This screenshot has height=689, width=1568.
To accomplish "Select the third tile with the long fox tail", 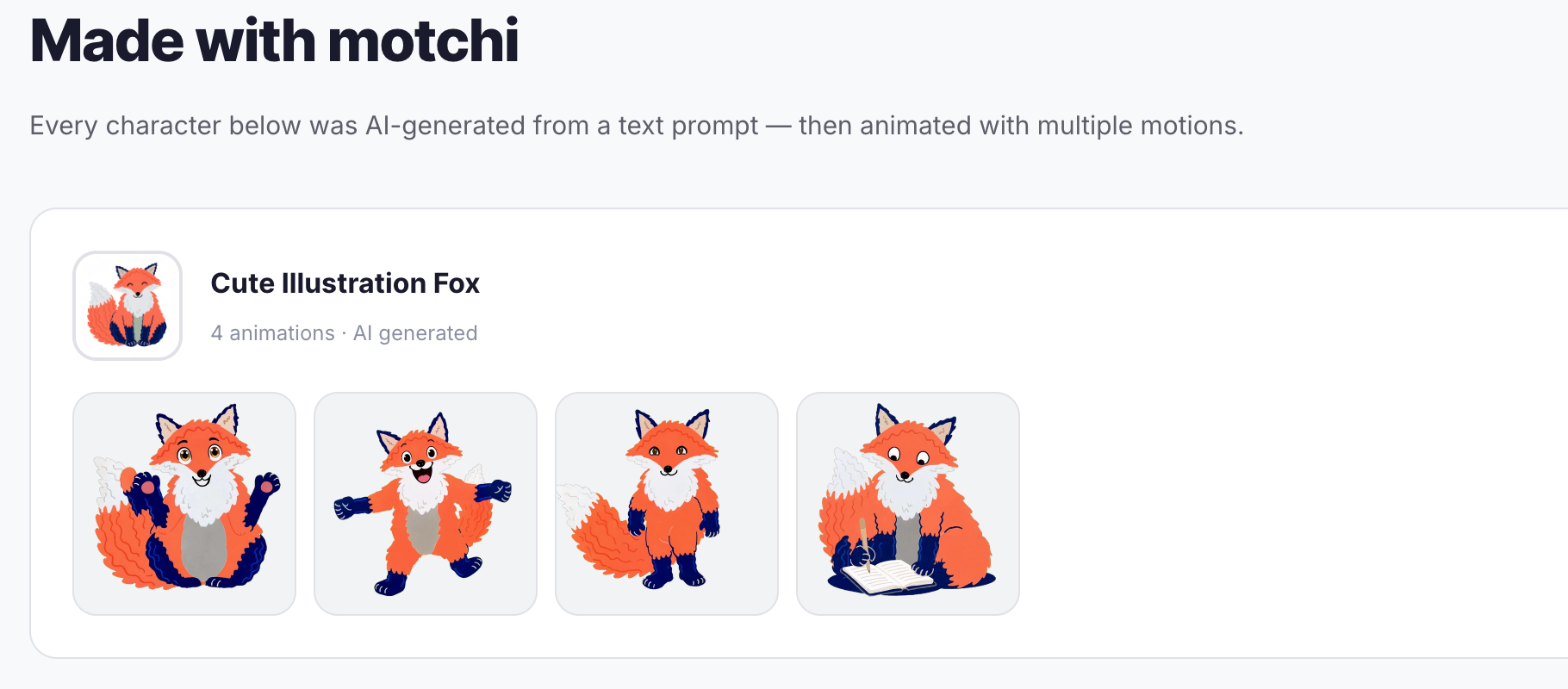I will pos(667,504).
